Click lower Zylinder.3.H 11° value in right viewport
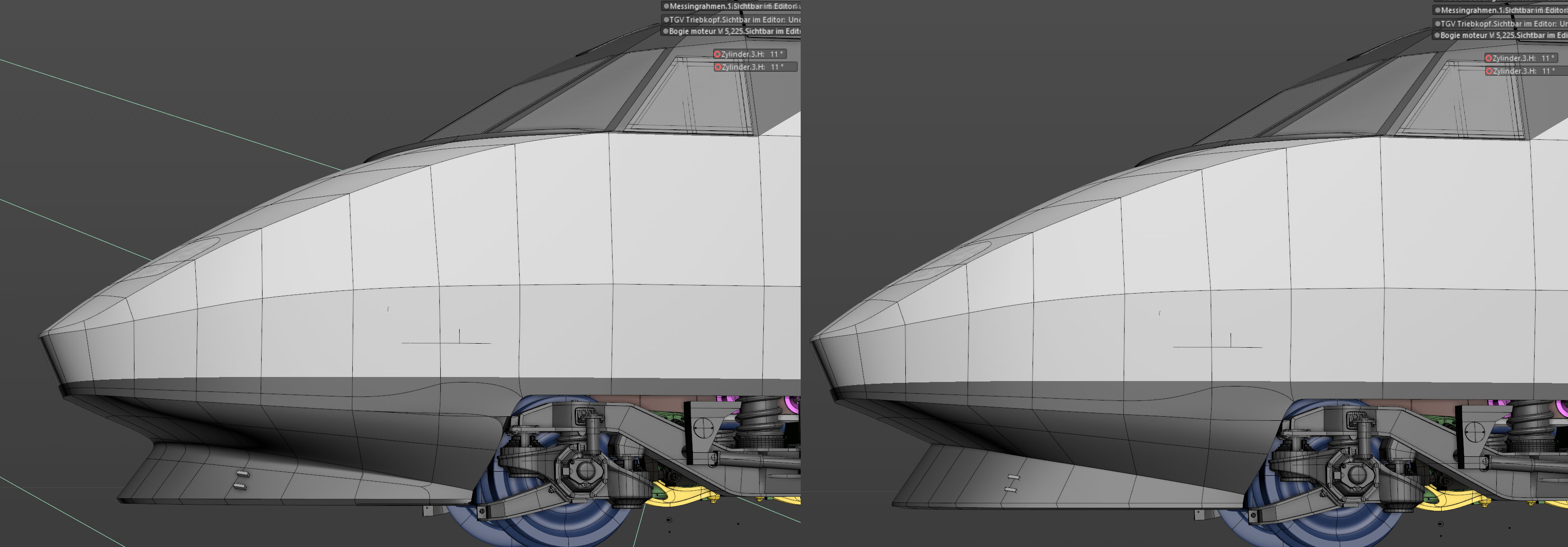Viewport: 1568px width, 547px height. point(1548,71)
